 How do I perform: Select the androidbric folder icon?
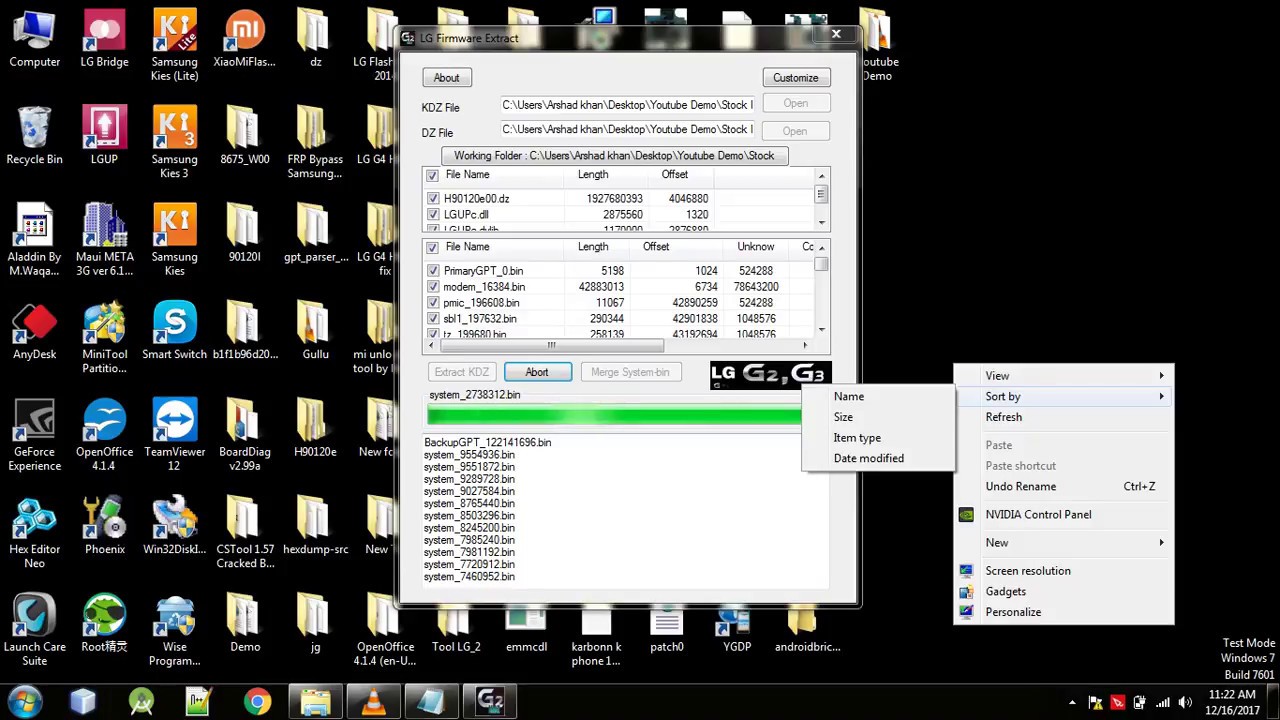[x=806, y=631]
